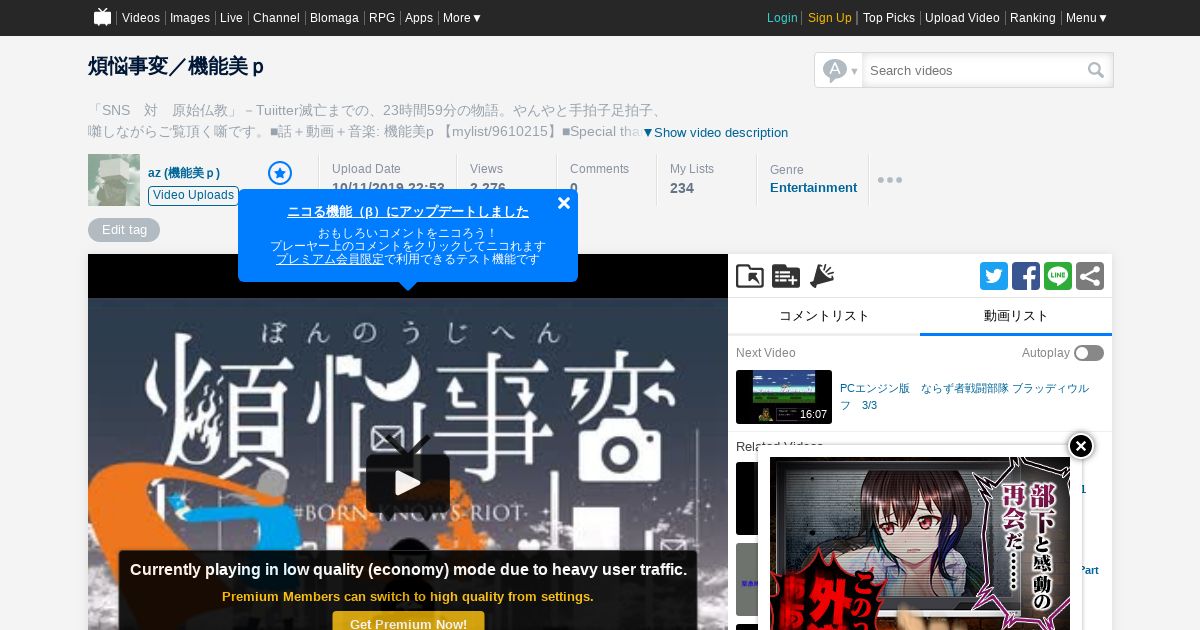Viewport: 1200px width, 630px height.
Task: Share the video on Twitter
Action: tap(994, 276)
